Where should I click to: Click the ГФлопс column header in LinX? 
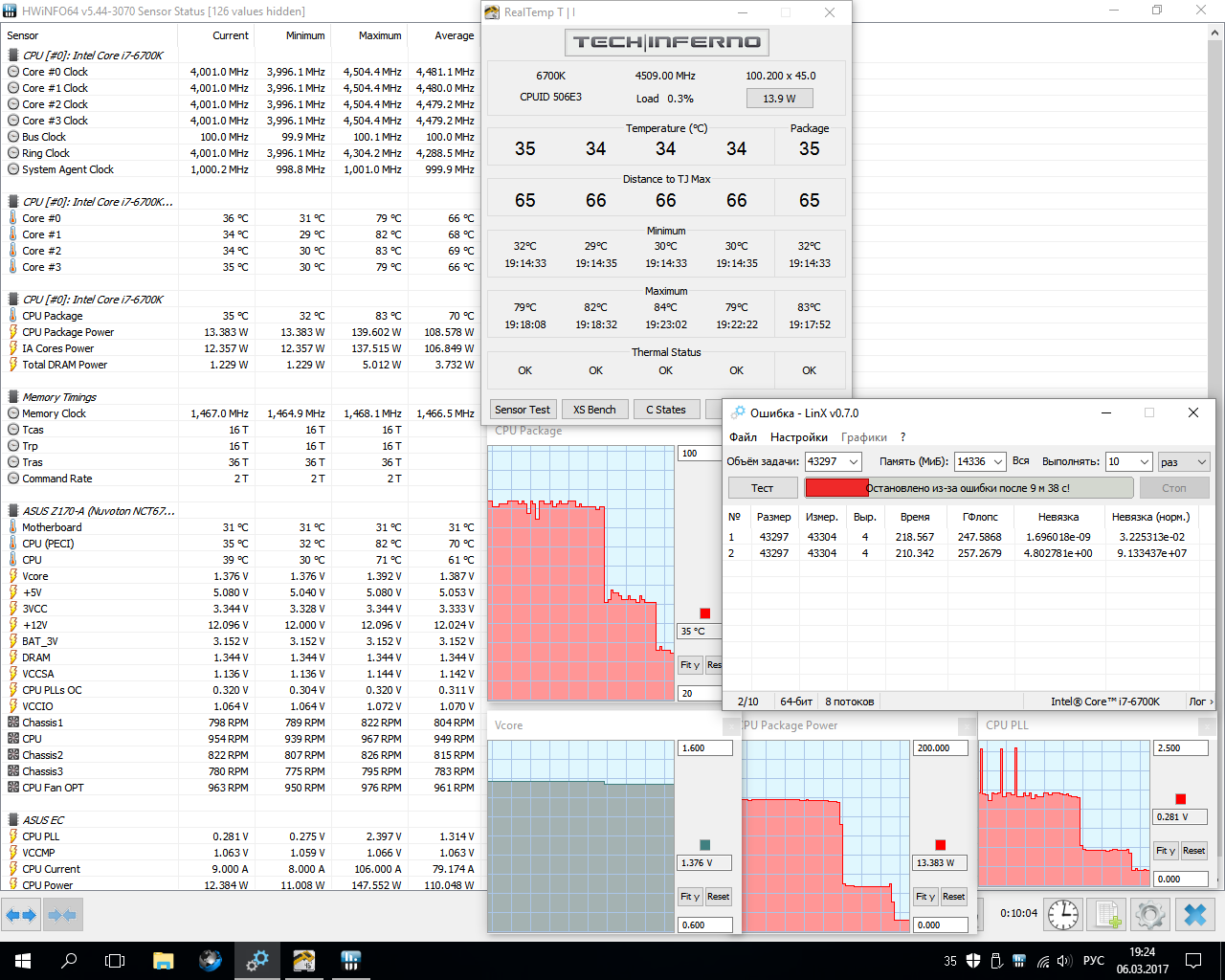(980, 517)
